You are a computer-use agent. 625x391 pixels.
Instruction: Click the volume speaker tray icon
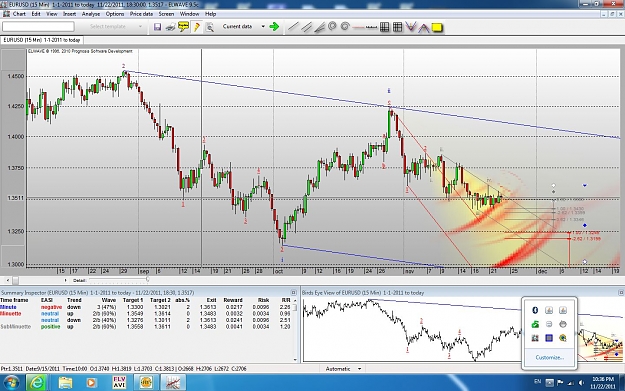pos(581,383)
